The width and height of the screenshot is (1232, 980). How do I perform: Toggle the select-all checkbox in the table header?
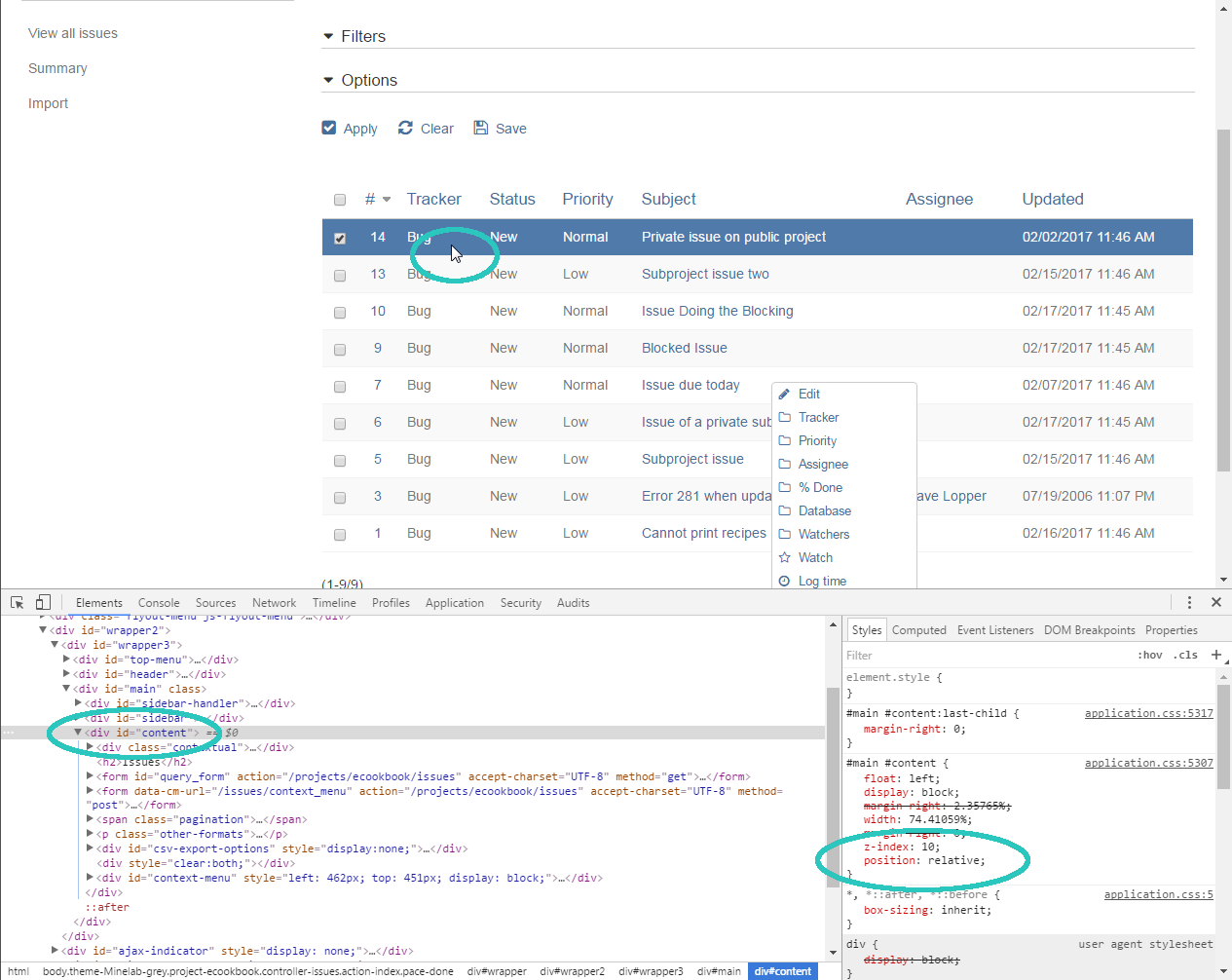click(340, 200)
